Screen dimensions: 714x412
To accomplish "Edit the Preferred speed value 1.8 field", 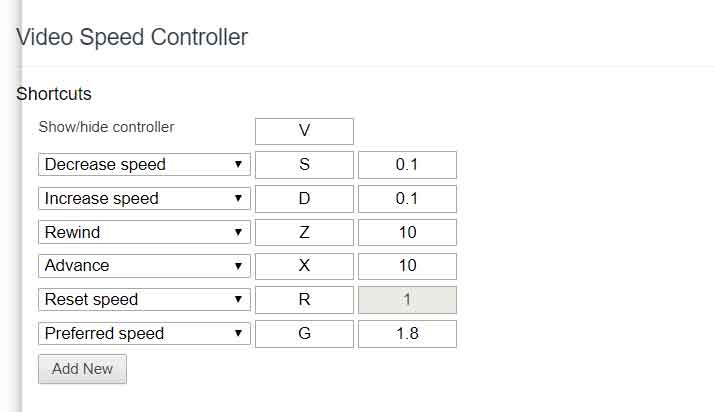I will pyautogui.click(x=407, y=334).
